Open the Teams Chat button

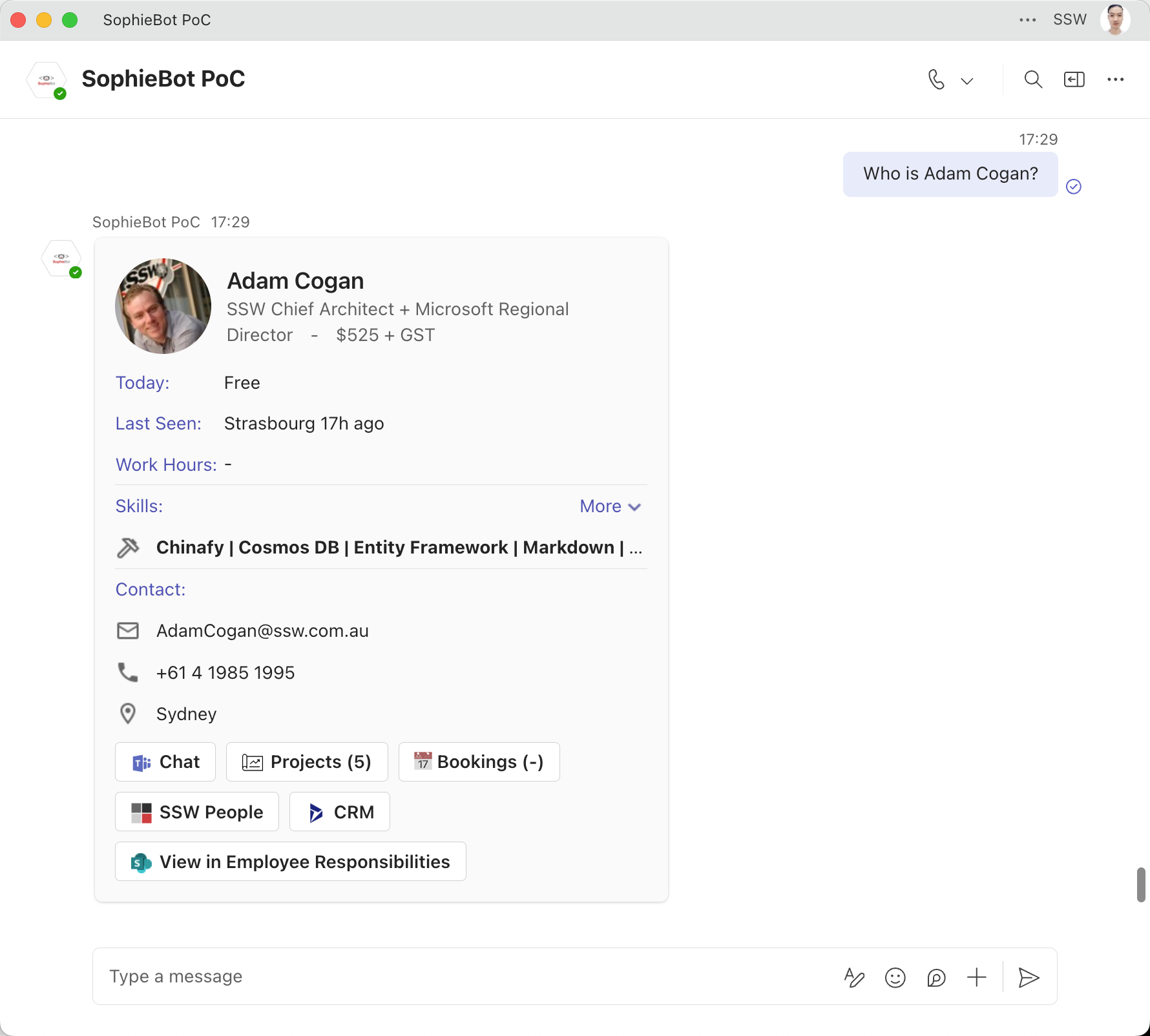(x=165, y=762)
